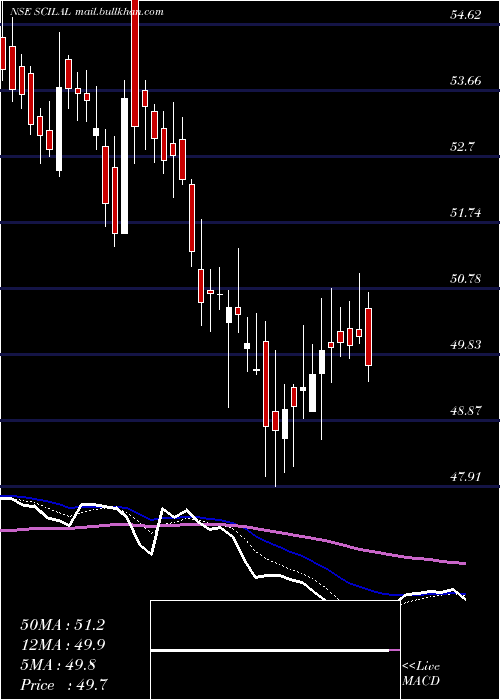Click the <<Live MACD label

pyautogui.click(x=421, y=674)
